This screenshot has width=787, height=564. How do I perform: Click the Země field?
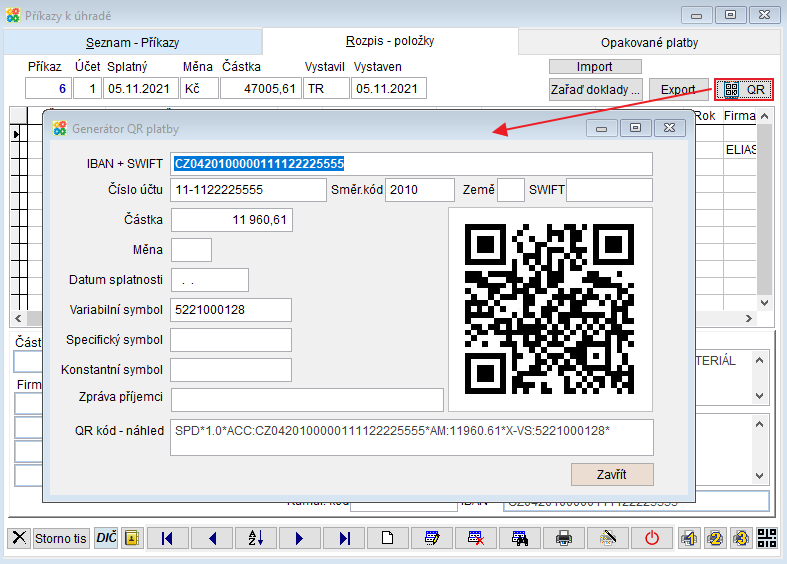[x=510, y=190]
